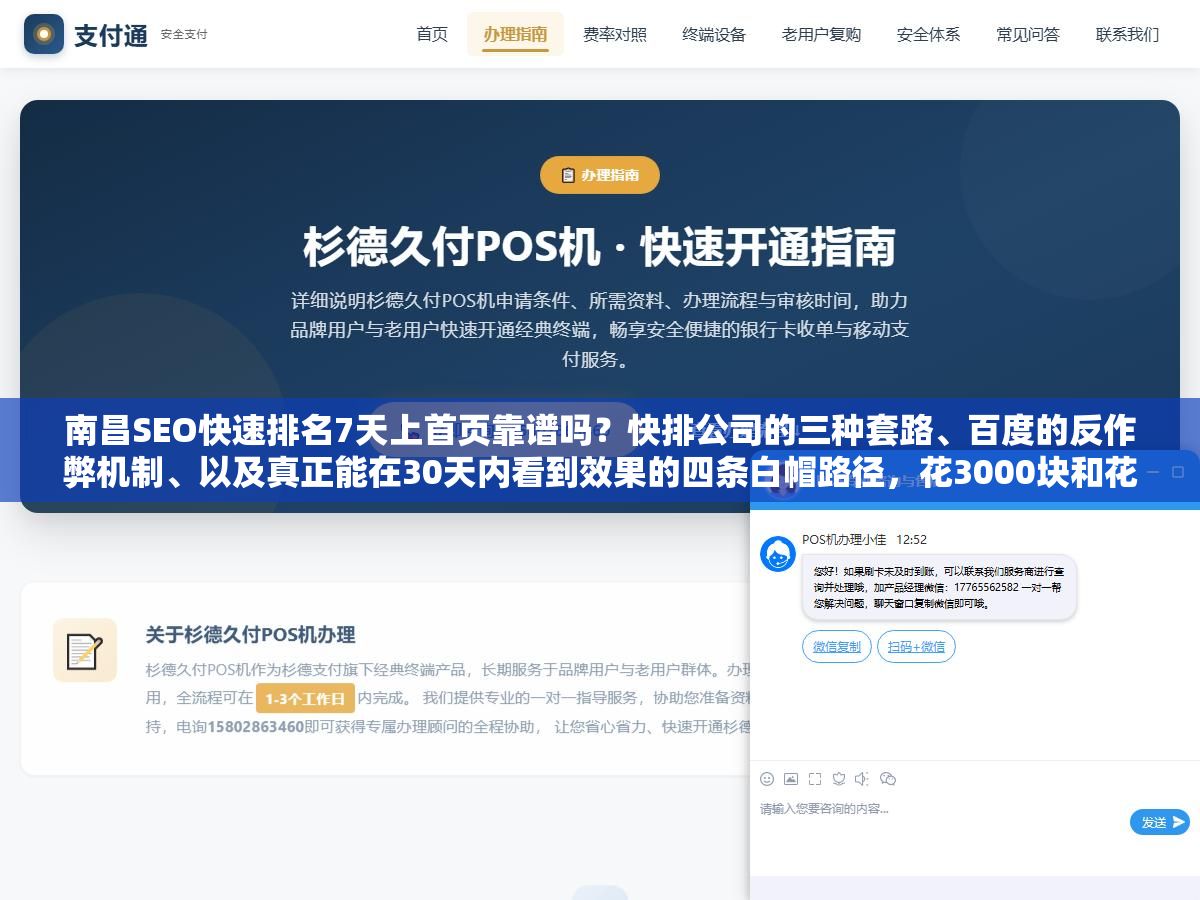This screenshot has height=900, width=1200.
Task: Click the notepad icon beside 关于杉德久付POS机办理
Action: click(85, 650)
